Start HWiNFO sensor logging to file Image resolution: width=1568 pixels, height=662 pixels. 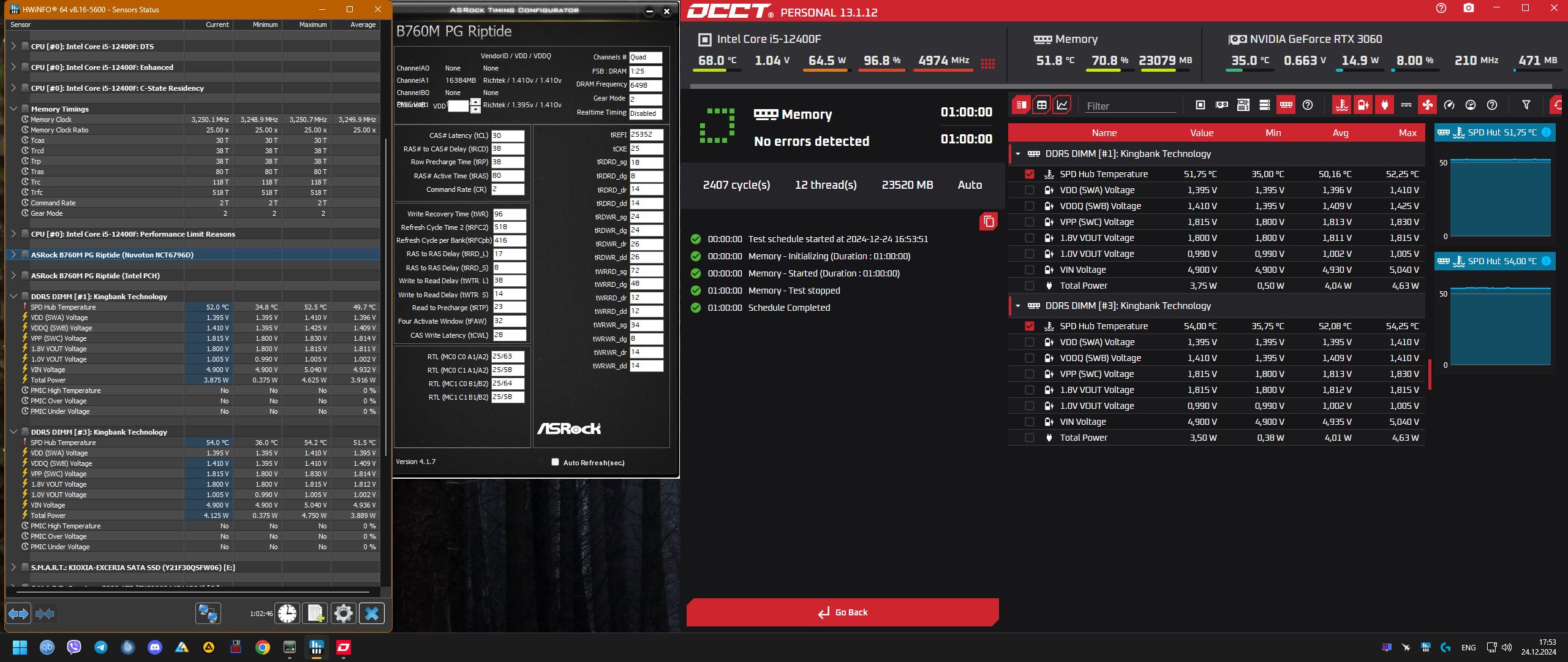[315, 614]
